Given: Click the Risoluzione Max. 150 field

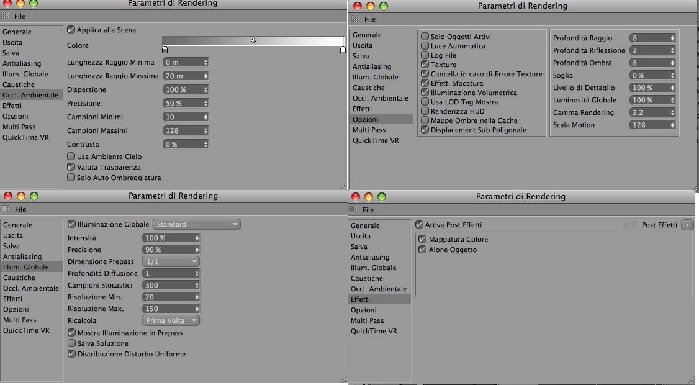Looking at the screenshot, I should [171, 309].
